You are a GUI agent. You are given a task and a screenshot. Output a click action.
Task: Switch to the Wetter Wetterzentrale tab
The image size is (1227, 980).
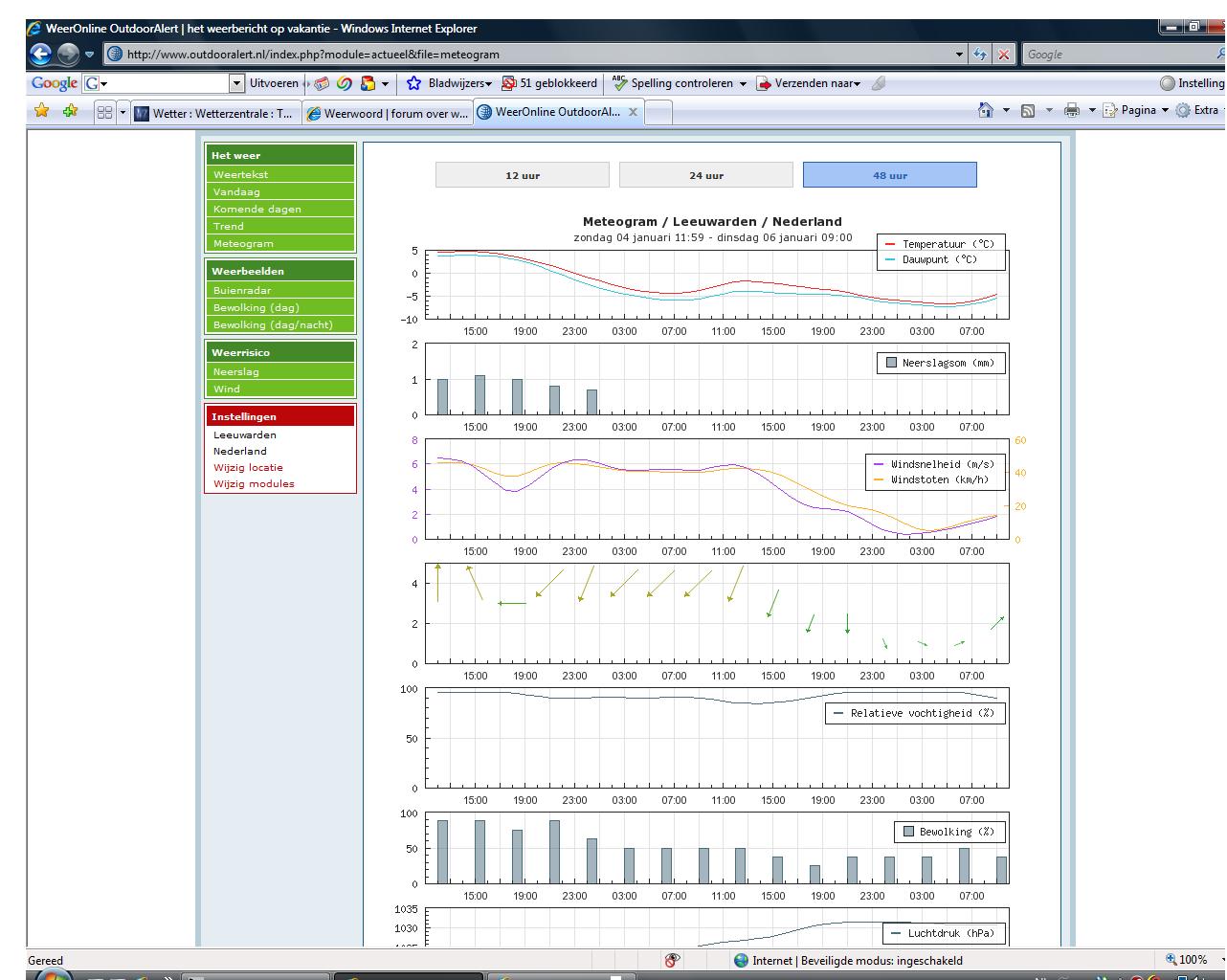214,113
